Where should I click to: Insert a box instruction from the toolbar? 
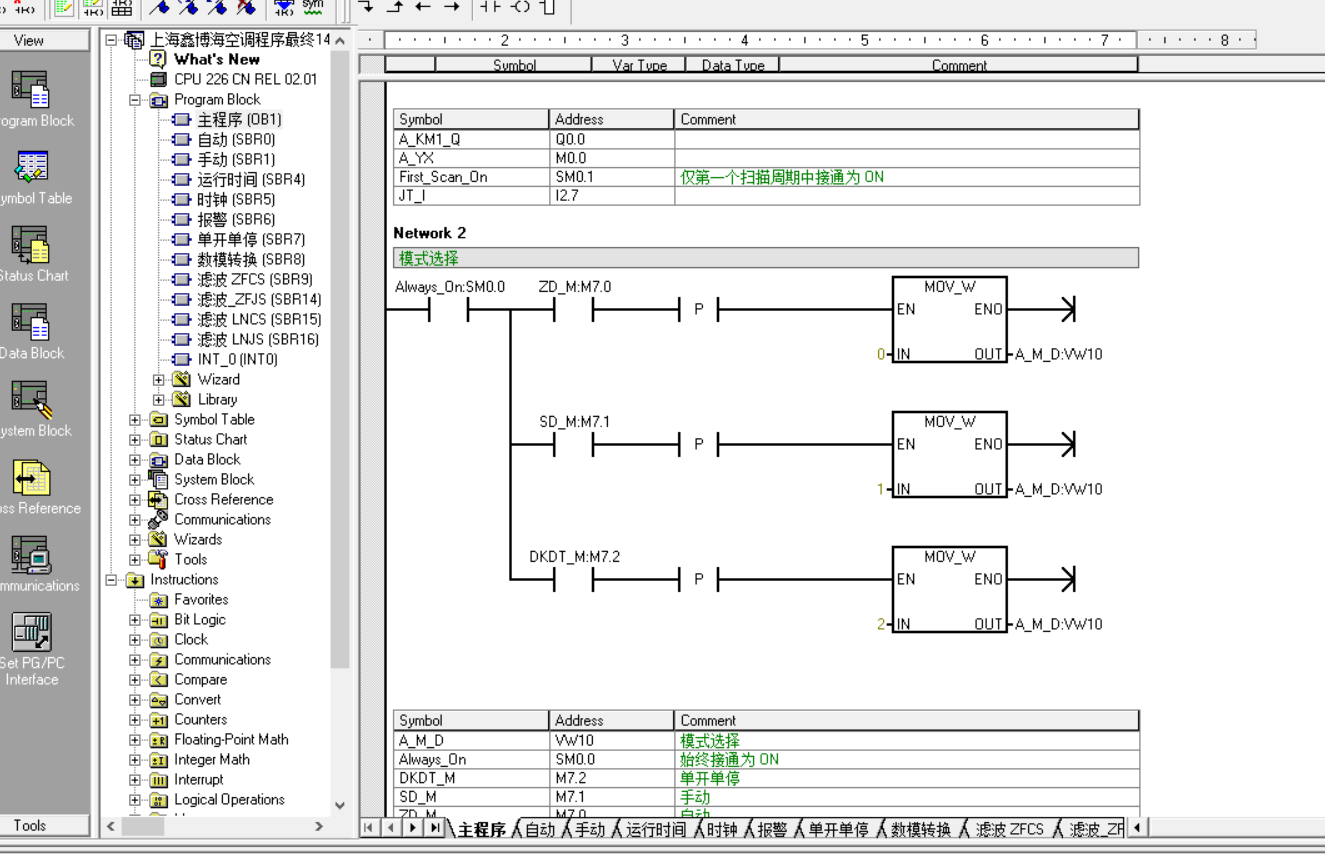pos(547,7)
